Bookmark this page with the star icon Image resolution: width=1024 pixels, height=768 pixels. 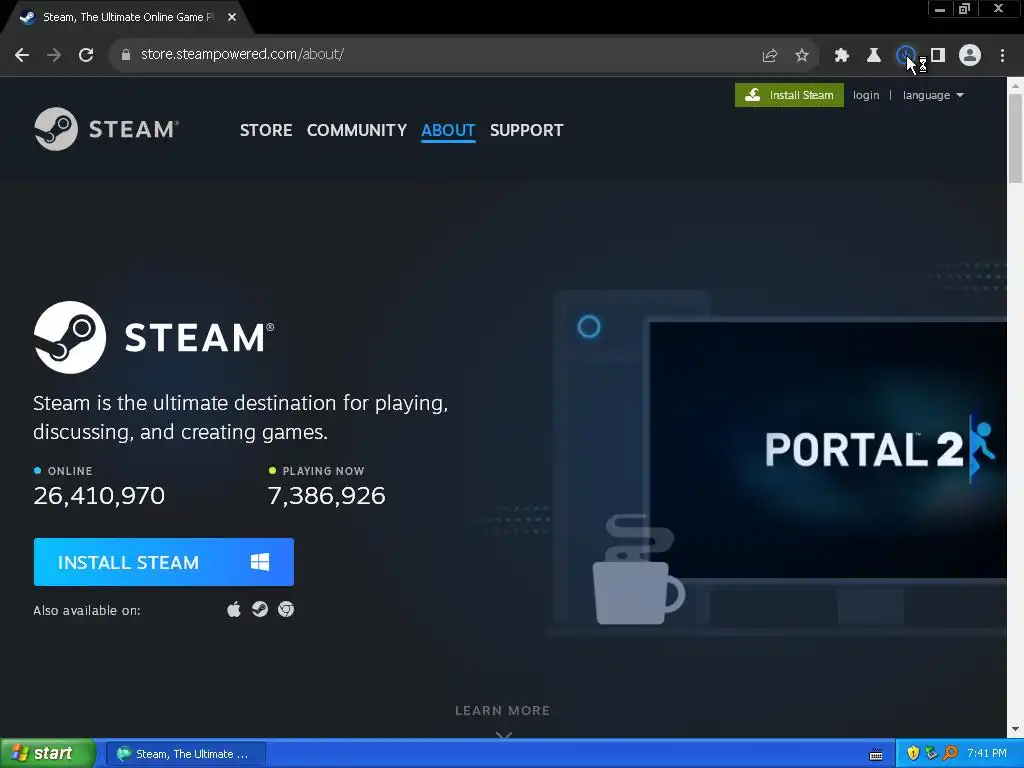[802, 56]
